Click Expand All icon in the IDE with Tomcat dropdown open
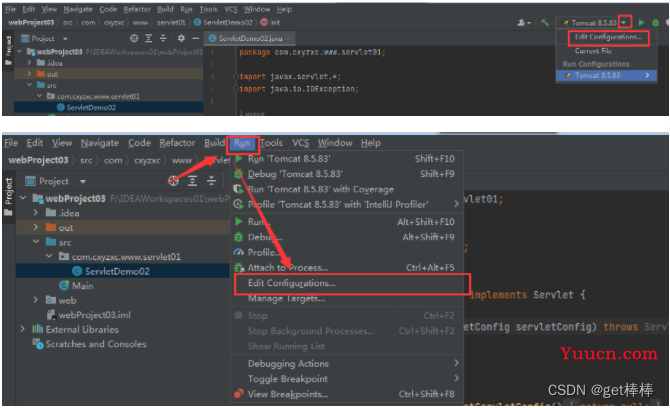 click(148, 38)
